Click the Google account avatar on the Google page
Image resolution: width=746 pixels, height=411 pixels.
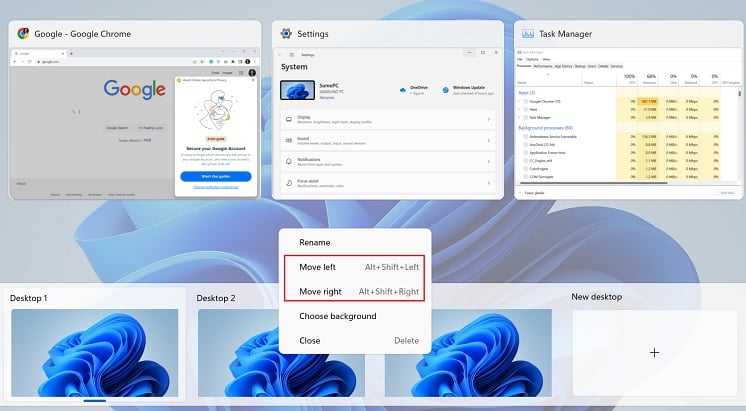pyautogui.click(x=252, y=73)
